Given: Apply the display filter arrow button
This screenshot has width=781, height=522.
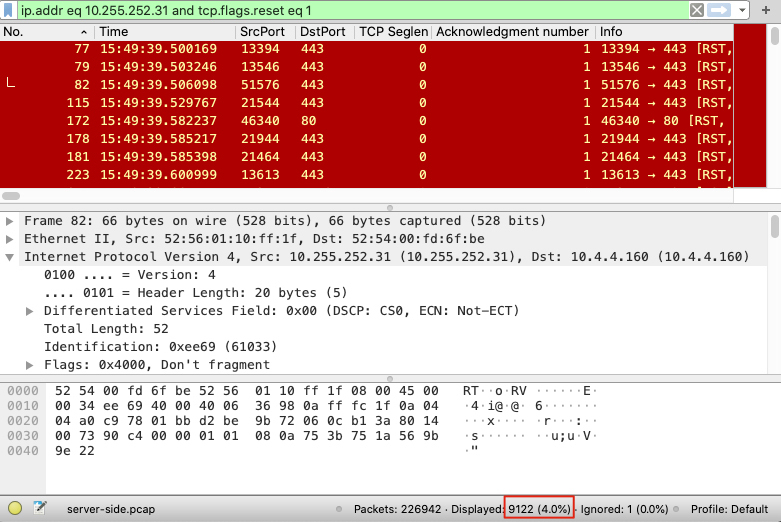Looking at the screenshot, I should coord(718,10).
